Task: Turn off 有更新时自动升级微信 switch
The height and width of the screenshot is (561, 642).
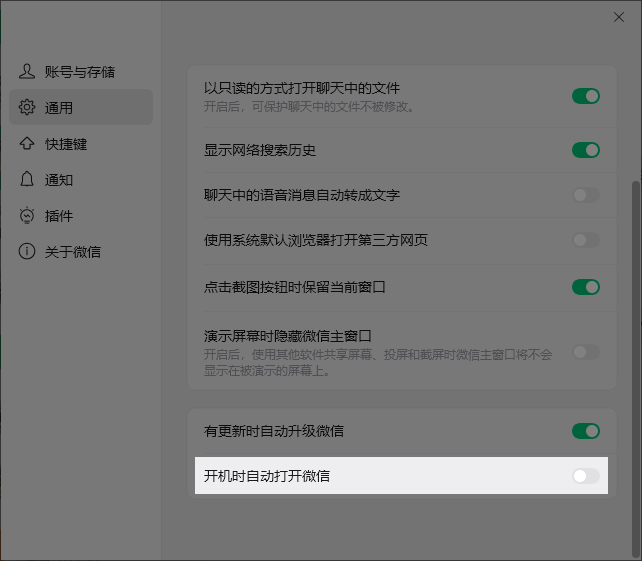Action: [x=586, y=431]
